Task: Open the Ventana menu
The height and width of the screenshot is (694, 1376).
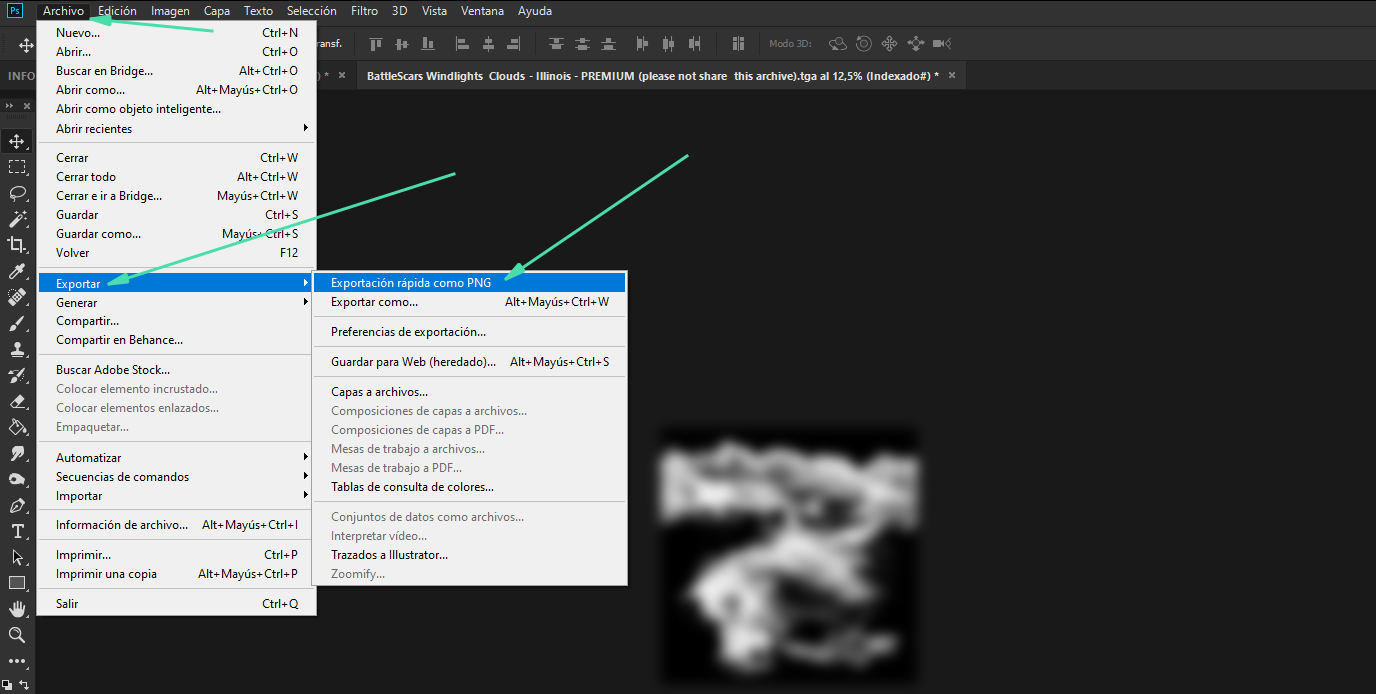Action: 483,11
